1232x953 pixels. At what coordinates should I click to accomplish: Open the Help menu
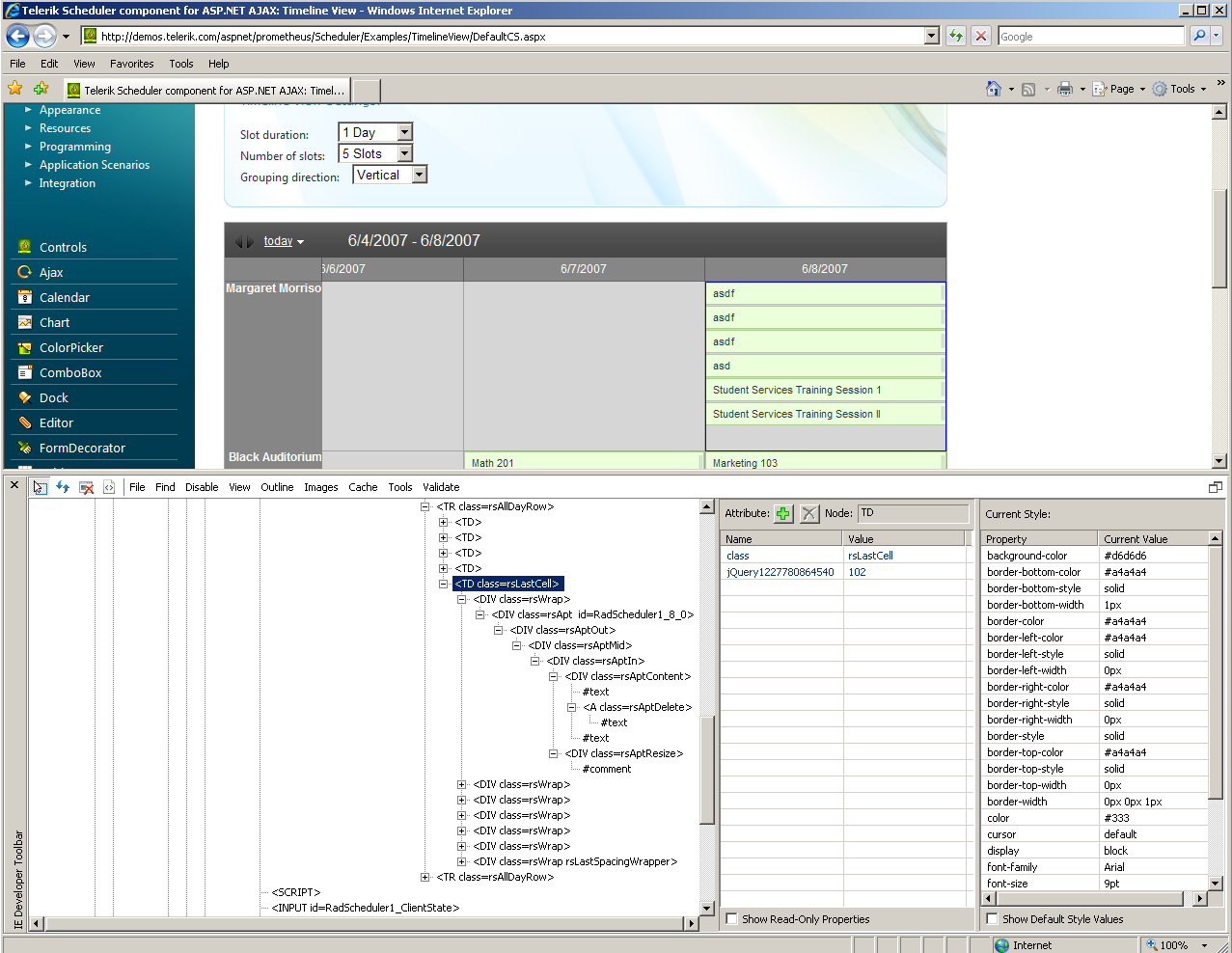(219, 64)
